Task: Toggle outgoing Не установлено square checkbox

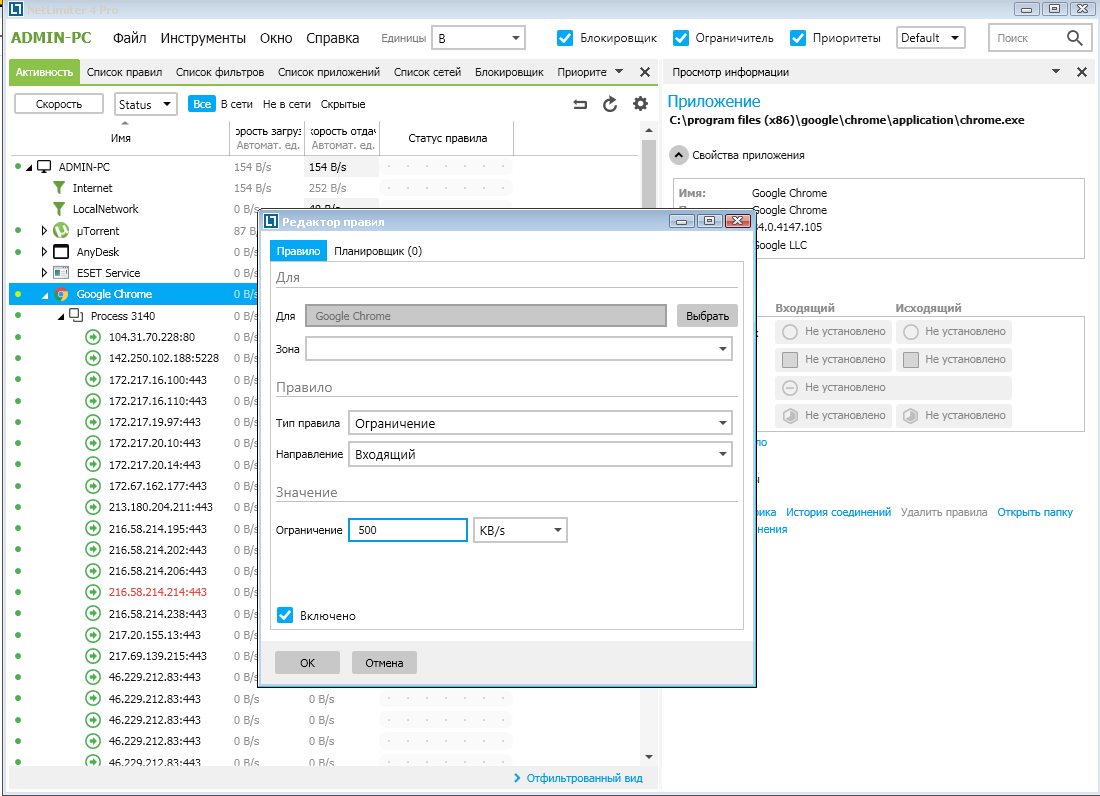Action: 911,360
